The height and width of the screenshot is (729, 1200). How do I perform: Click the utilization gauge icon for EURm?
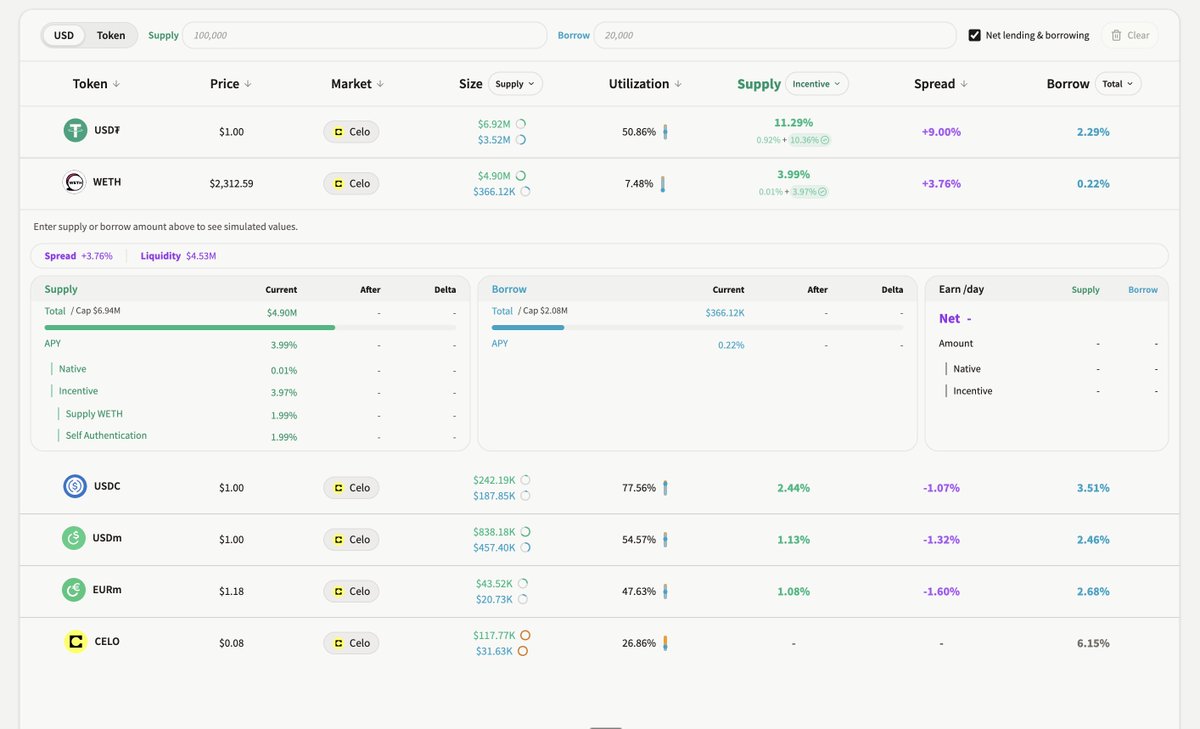[x=665, y=591]
